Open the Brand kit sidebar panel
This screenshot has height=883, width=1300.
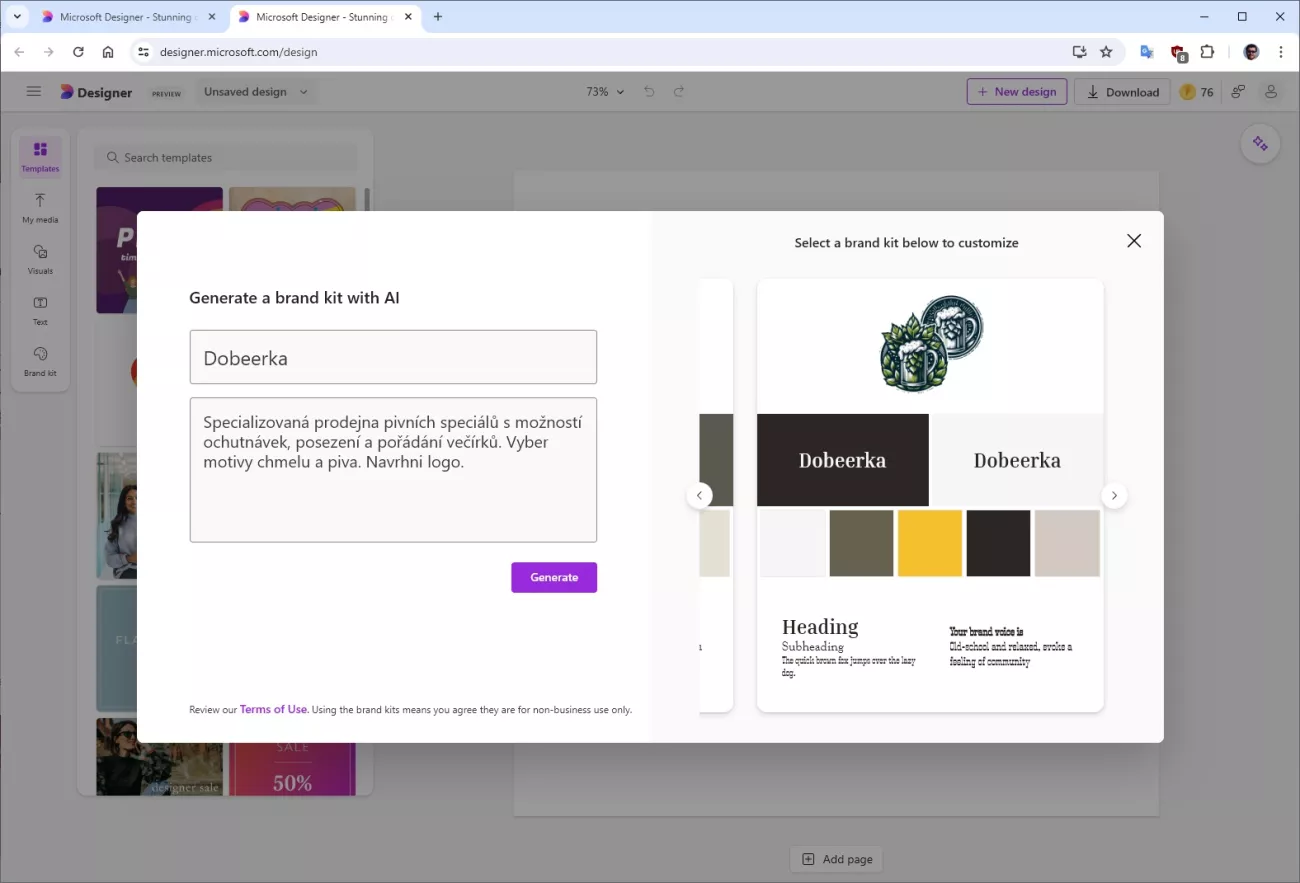coord(40,360)
